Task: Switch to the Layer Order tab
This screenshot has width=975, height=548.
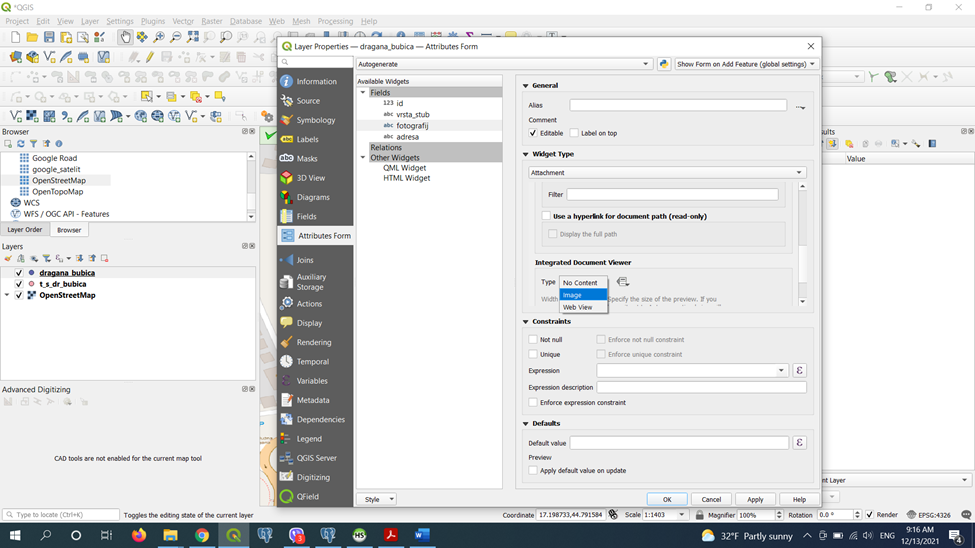Action: coord(25,230)
